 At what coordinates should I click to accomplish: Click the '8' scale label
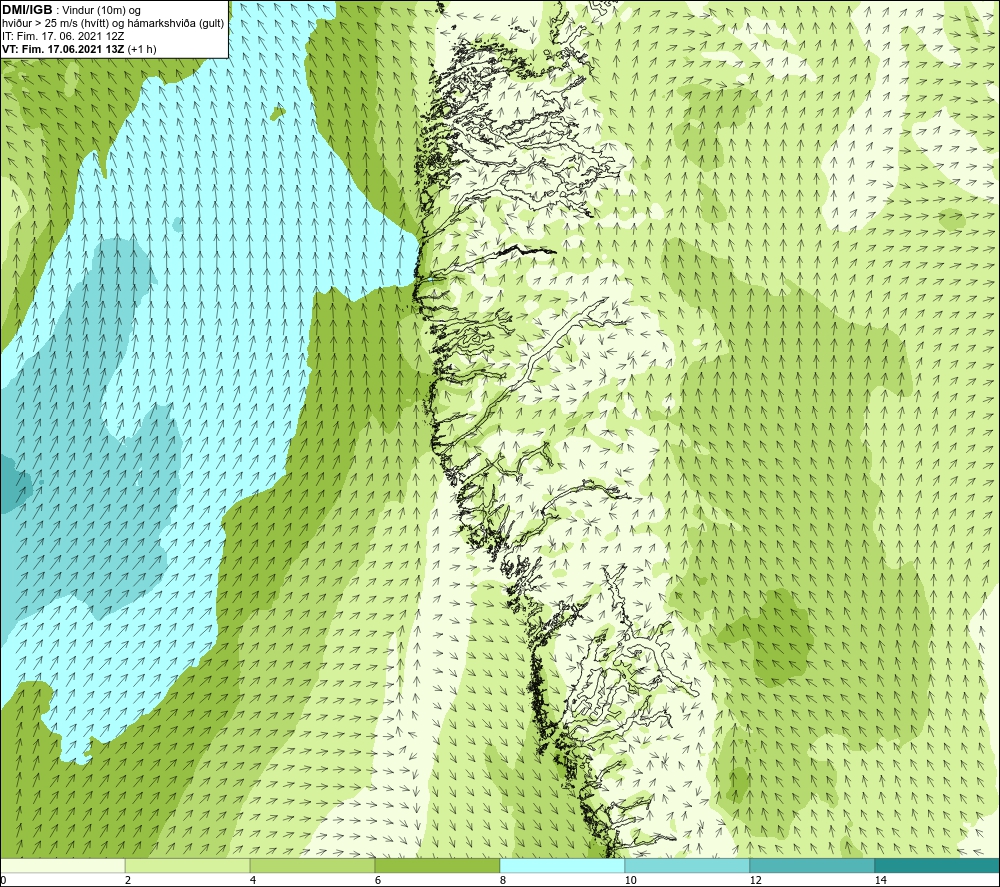(503, 880)
